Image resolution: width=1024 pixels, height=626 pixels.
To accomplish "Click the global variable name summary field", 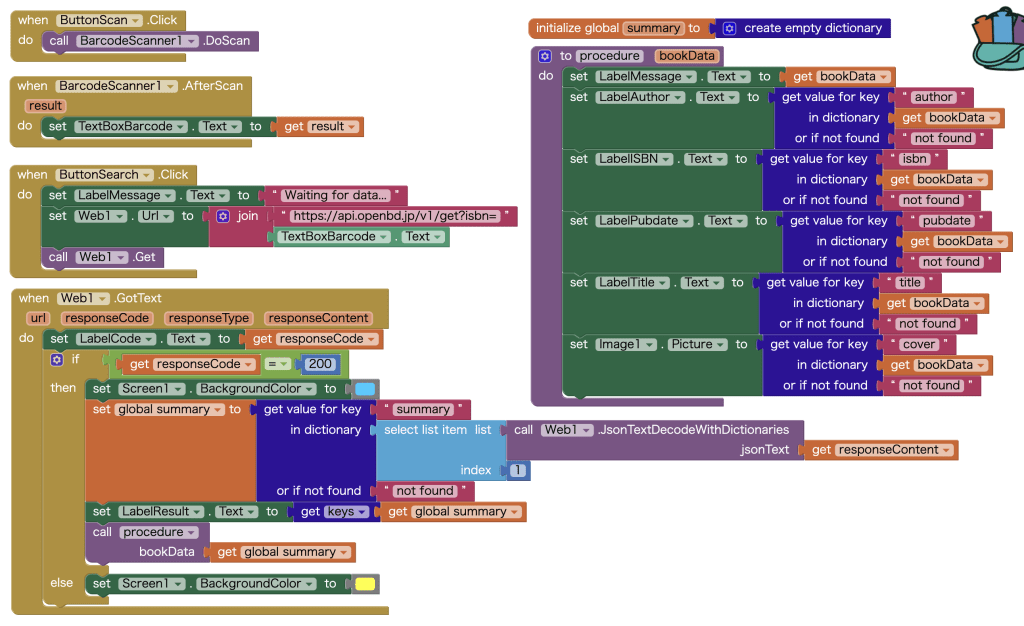I will click(x=653, y=29).
